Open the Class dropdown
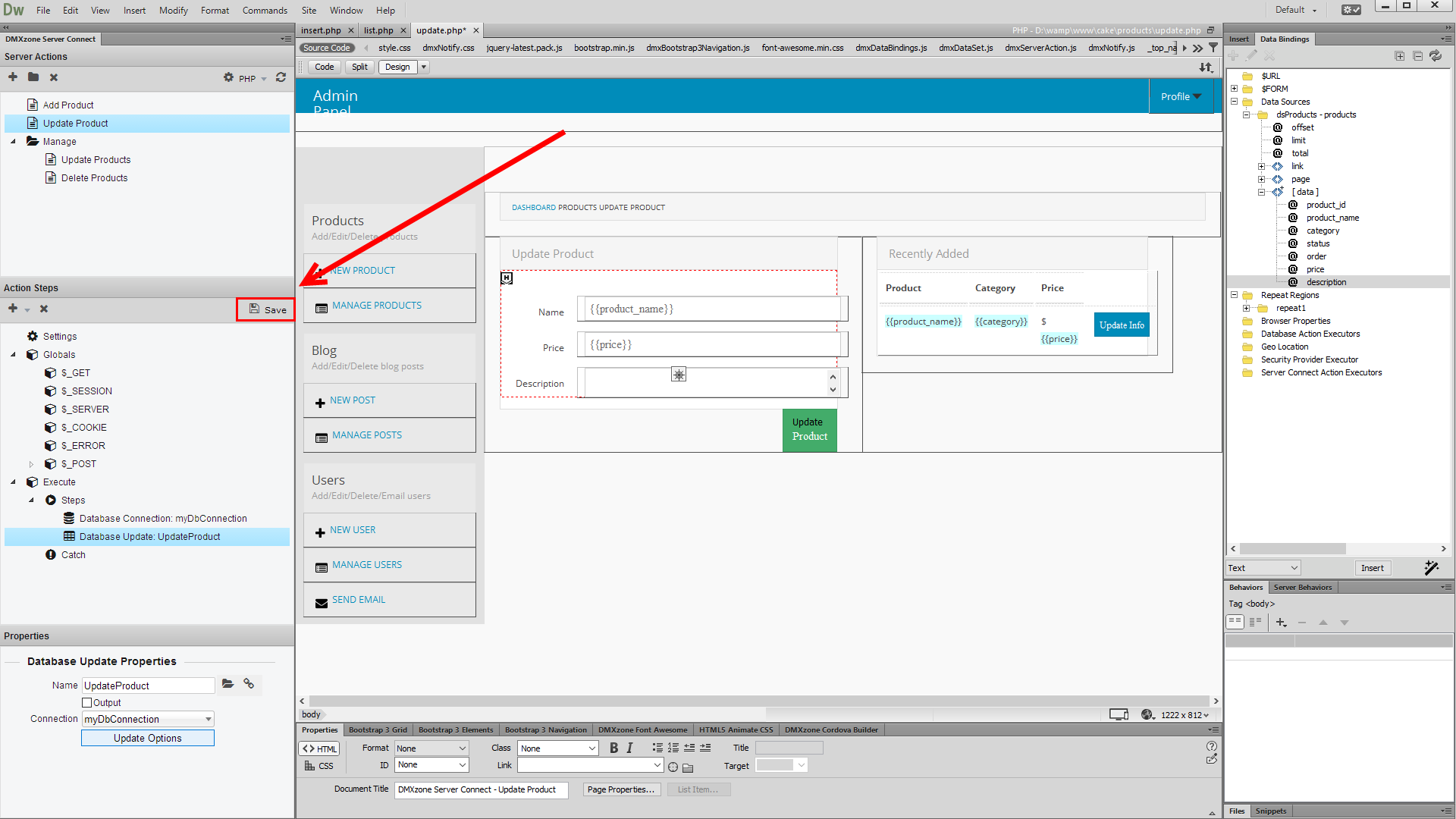 tap(558, 748)
